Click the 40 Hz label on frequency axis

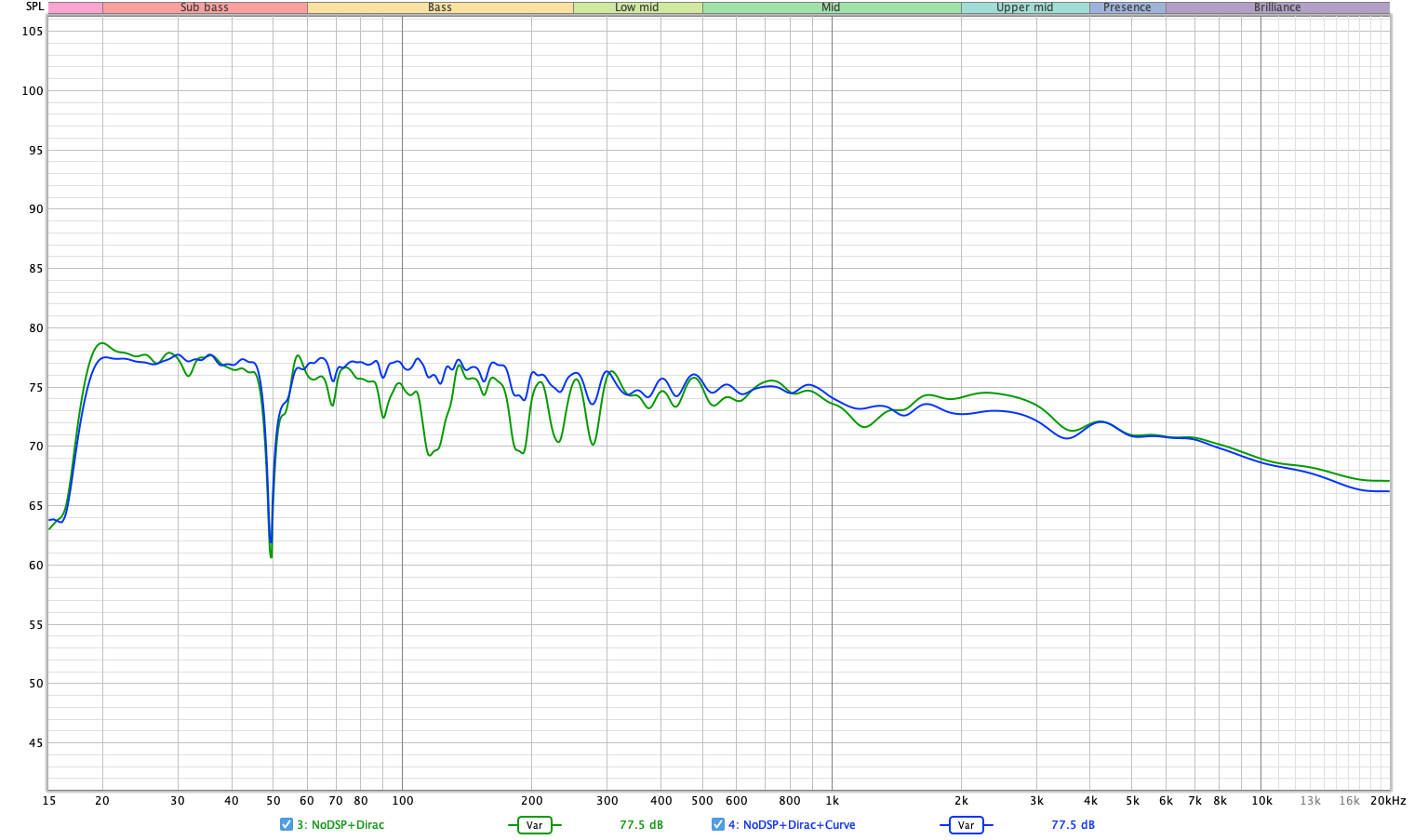coord(232,801)
